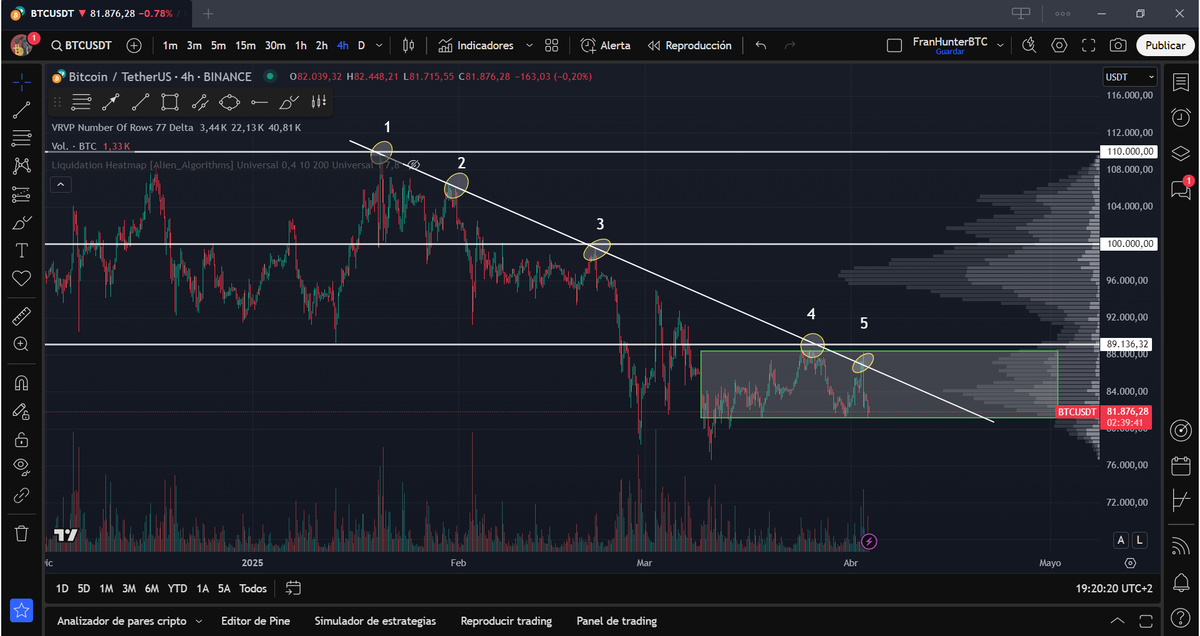Take a chart snapshot with camera

pyautogui.click(x=1118, y=45)
